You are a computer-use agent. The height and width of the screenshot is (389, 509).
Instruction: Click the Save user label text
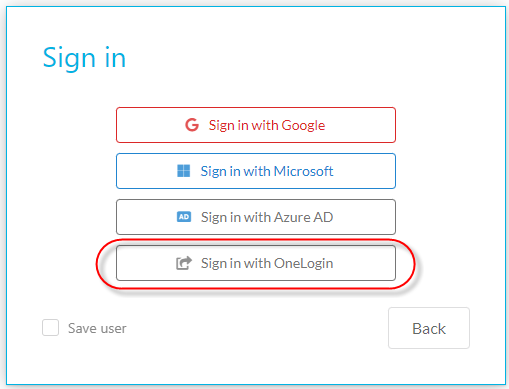click(97, 328)
